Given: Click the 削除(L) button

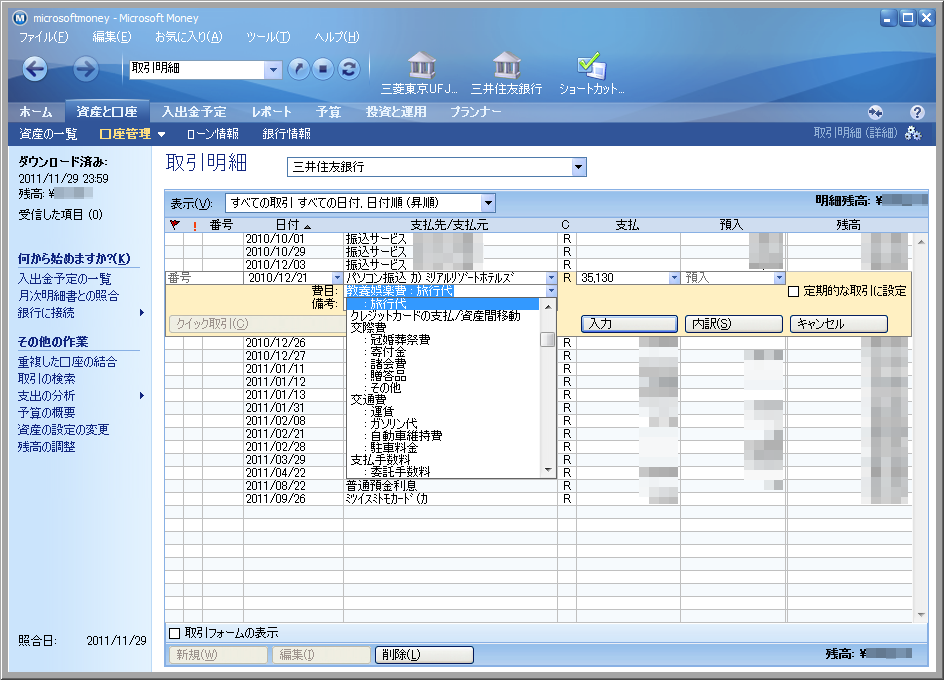Looking at the screenshot, I should coord(424,655).
